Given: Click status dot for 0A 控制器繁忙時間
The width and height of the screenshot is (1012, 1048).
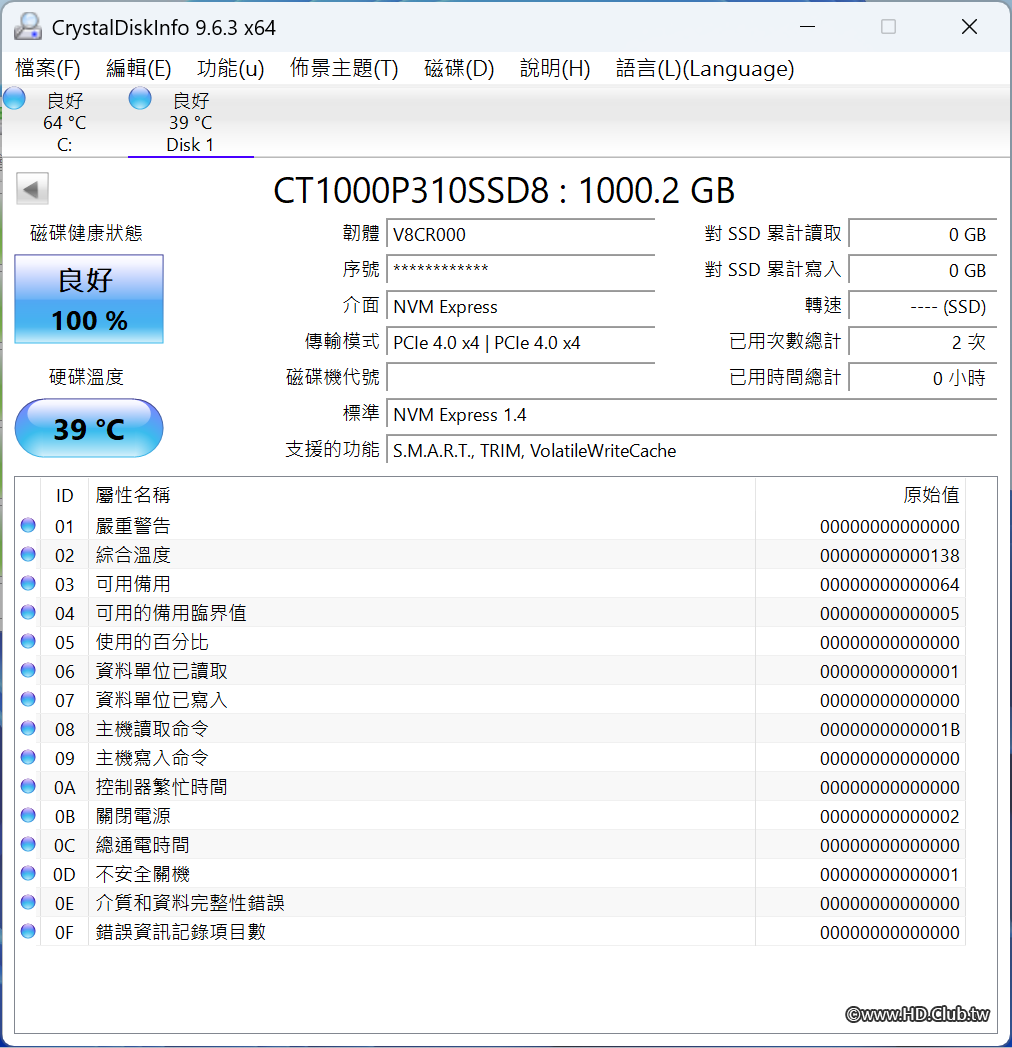Looking at the screenshot, I should 28,786.
